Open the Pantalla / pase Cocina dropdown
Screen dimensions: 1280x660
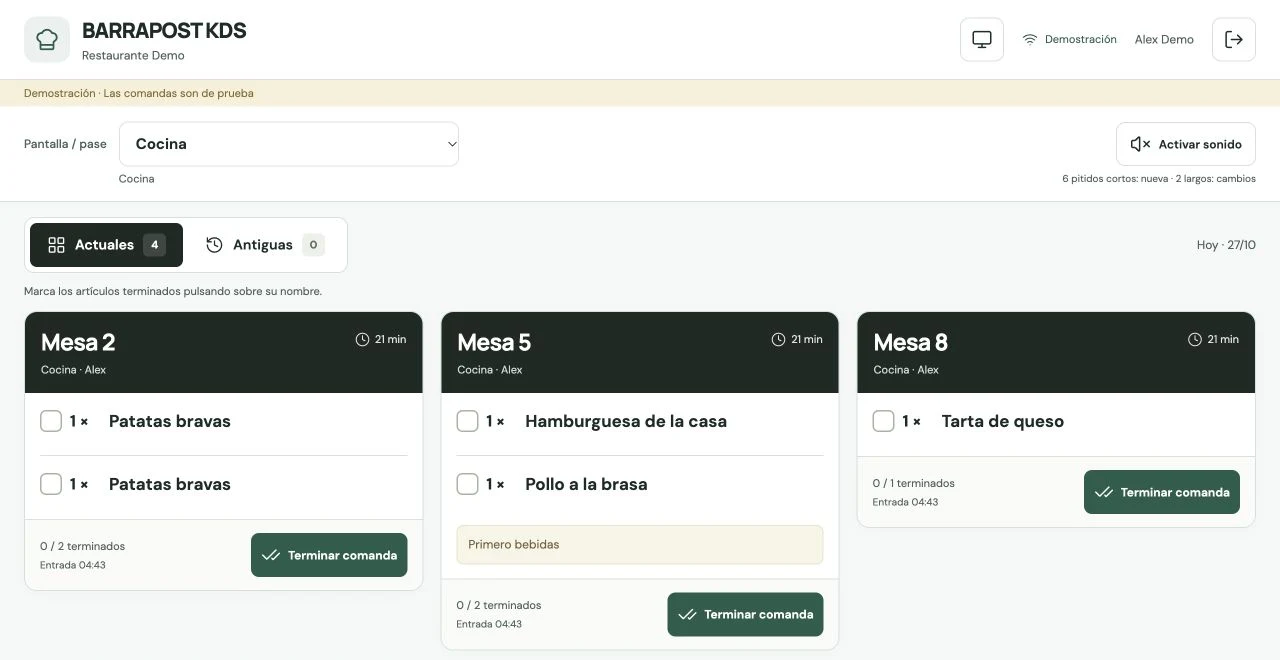tap(289, 144)
